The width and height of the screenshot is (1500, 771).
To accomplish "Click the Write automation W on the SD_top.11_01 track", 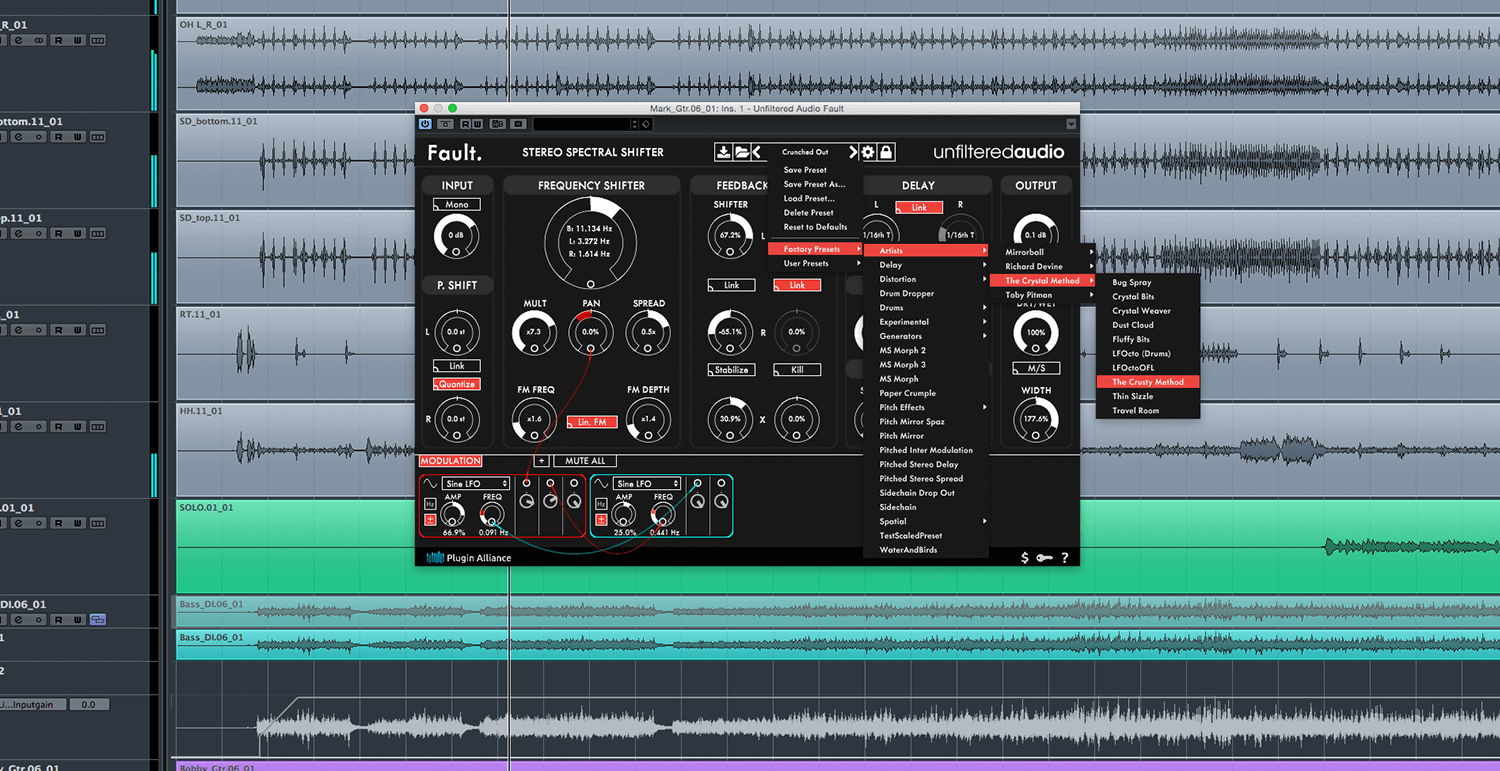I will (76, 233).
